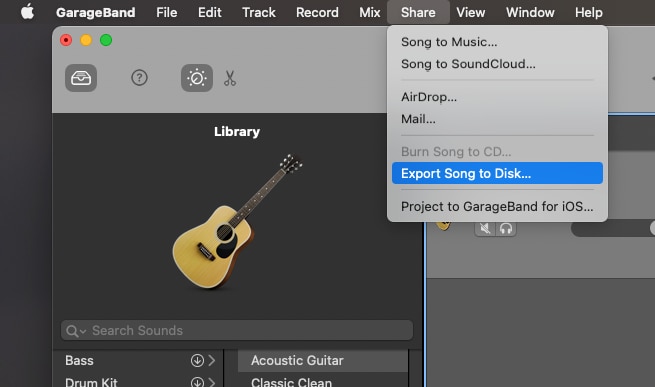Open the Edit menu
This screenshot has height=387, width=655.
pyautogui.click(x=210, y=13)
